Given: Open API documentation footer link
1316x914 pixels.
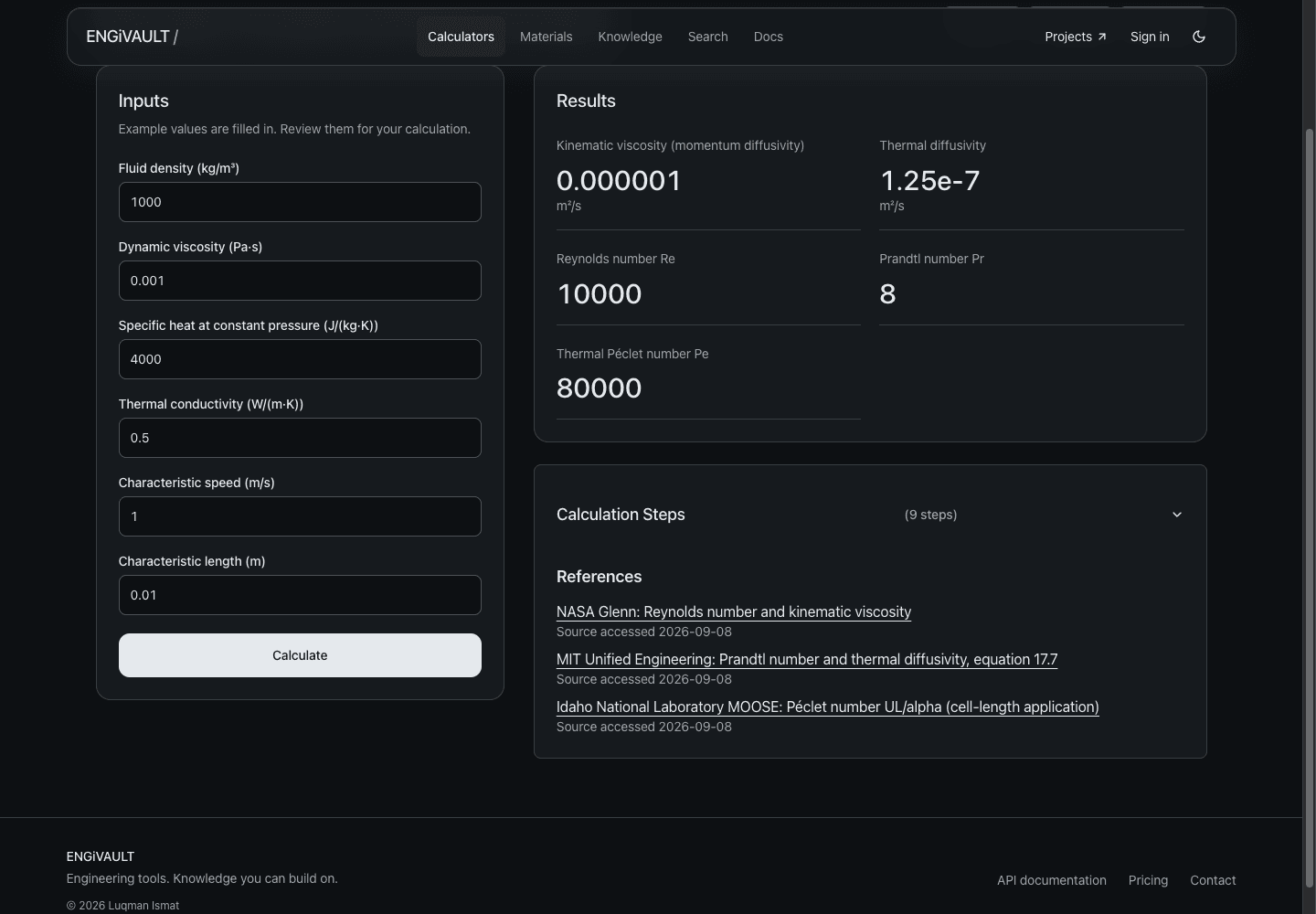Looking at the screenshot, I should (1052, 880).
